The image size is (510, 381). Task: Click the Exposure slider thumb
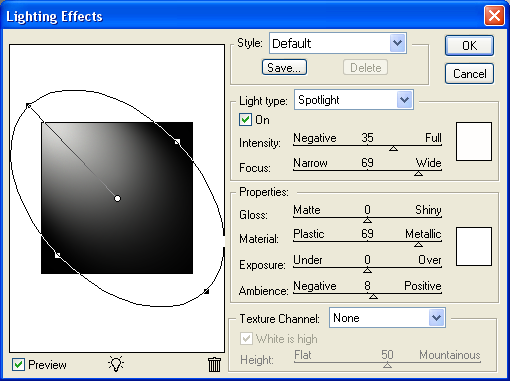point(367,270)
